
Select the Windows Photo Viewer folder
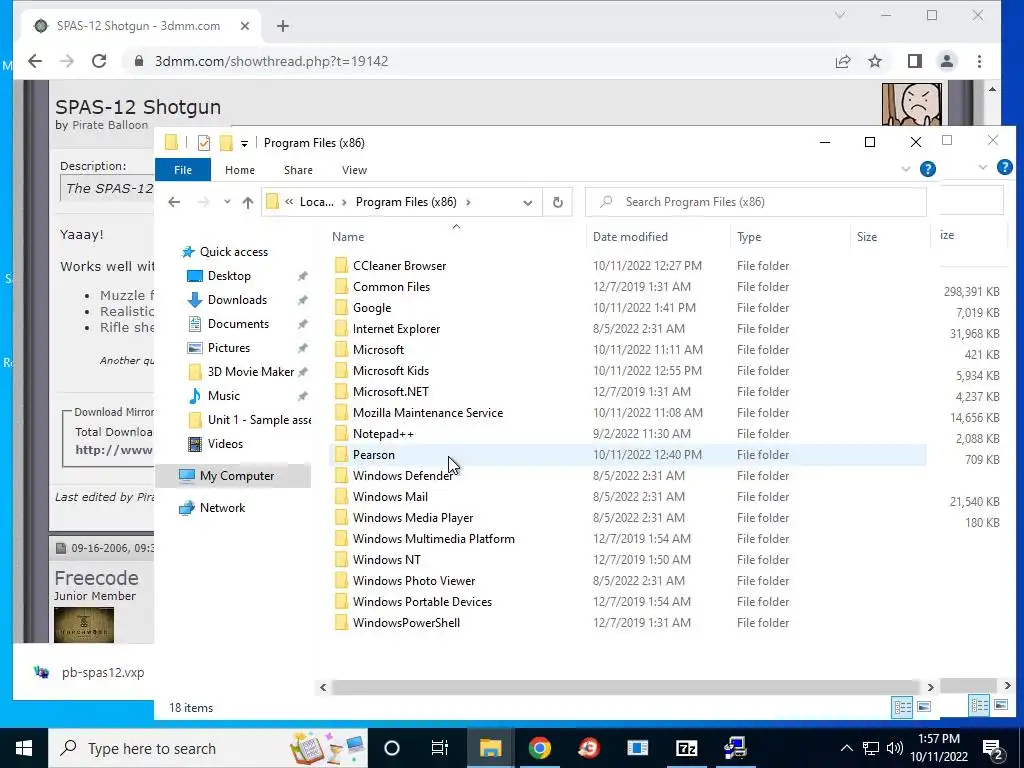coord(413,581)
